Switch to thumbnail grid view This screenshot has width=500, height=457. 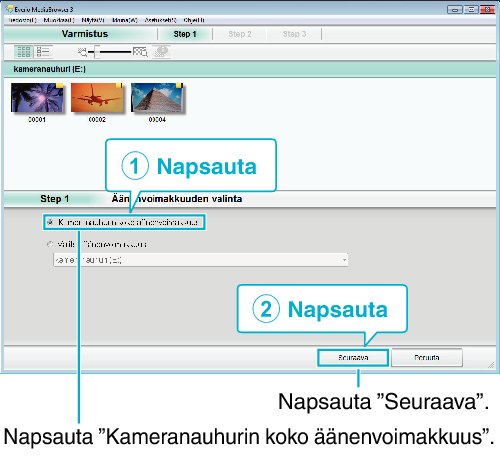pyautogui.click(x=24, y=52)
